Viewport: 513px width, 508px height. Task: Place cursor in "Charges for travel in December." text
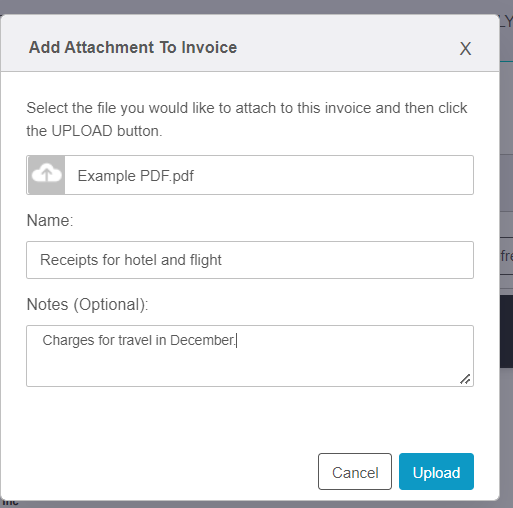point(139,340)
